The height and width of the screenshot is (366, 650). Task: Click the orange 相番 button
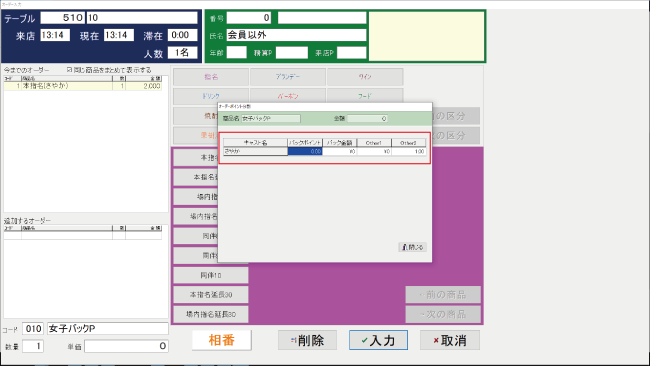[222, 340]
